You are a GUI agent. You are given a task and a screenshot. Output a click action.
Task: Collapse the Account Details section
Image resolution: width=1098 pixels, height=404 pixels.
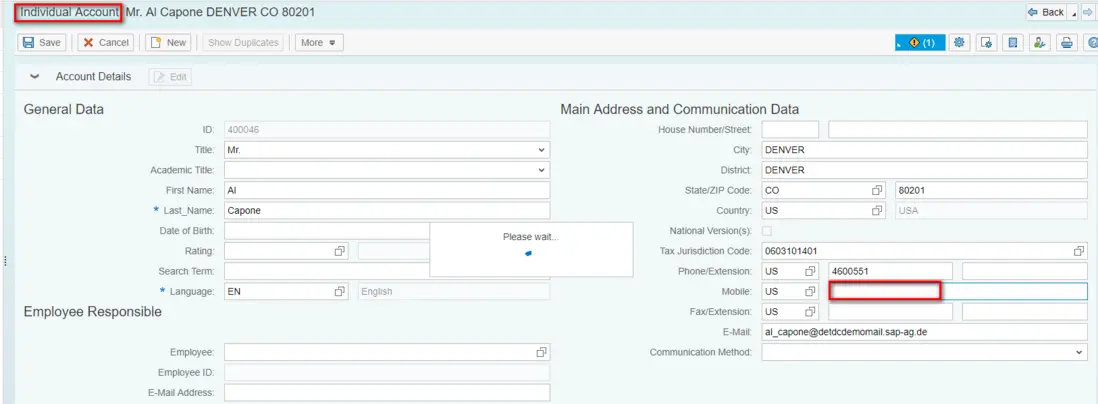(x=35, y=77)
